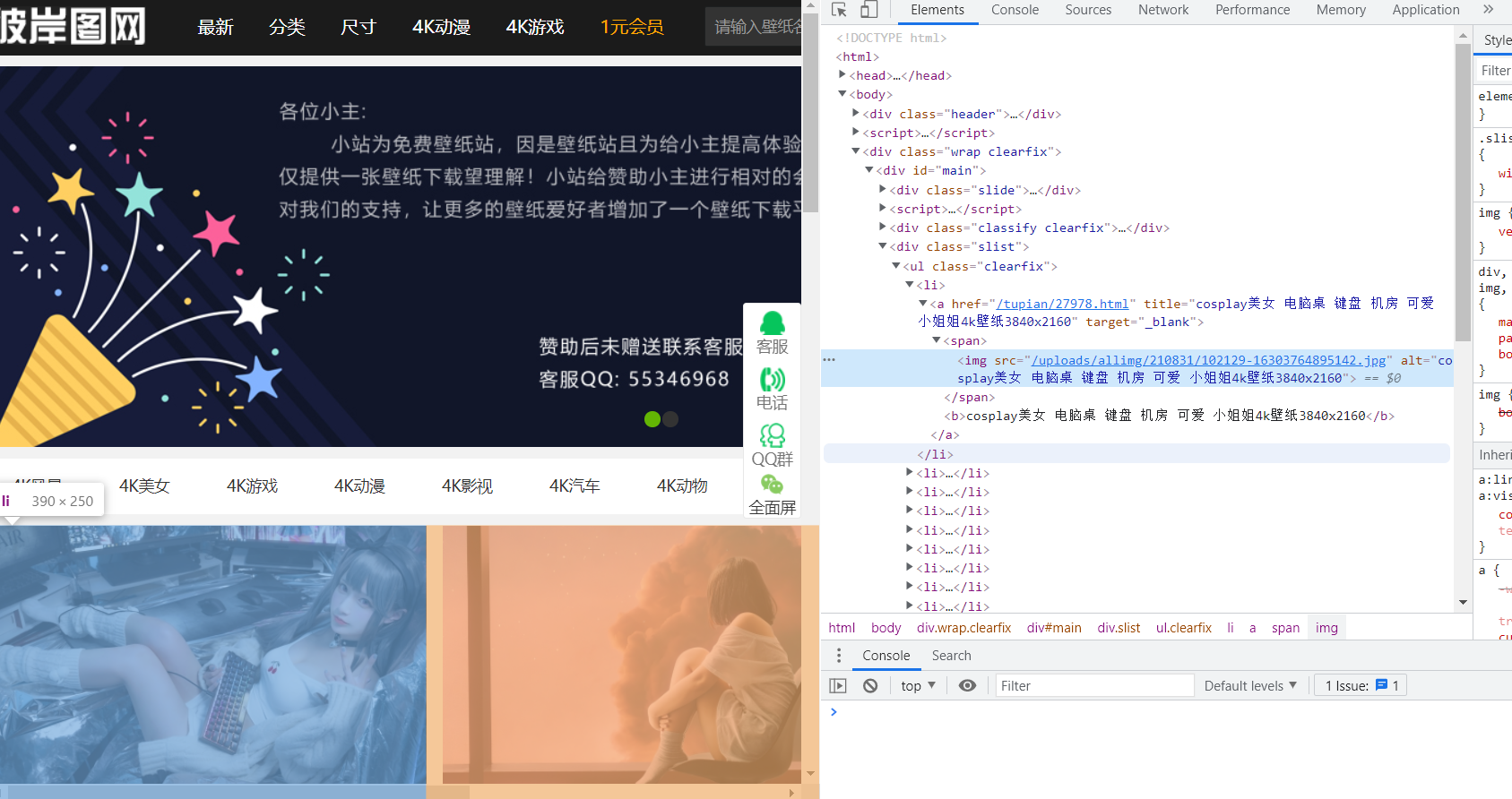Expand the div class classify clearfix node

click(x=883, y=228)
